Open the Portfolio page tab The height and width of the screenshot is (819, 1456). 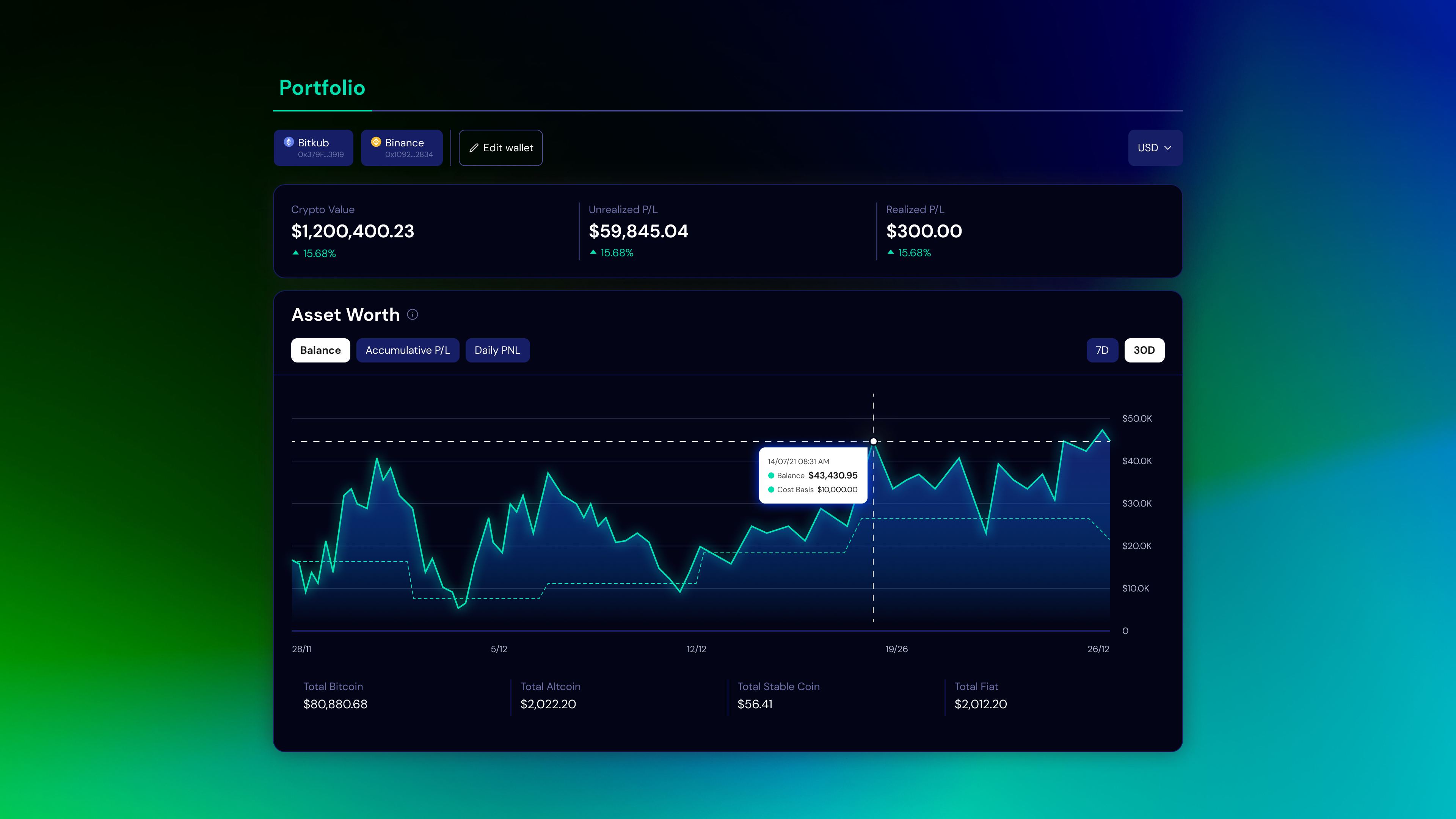point(322,88)
